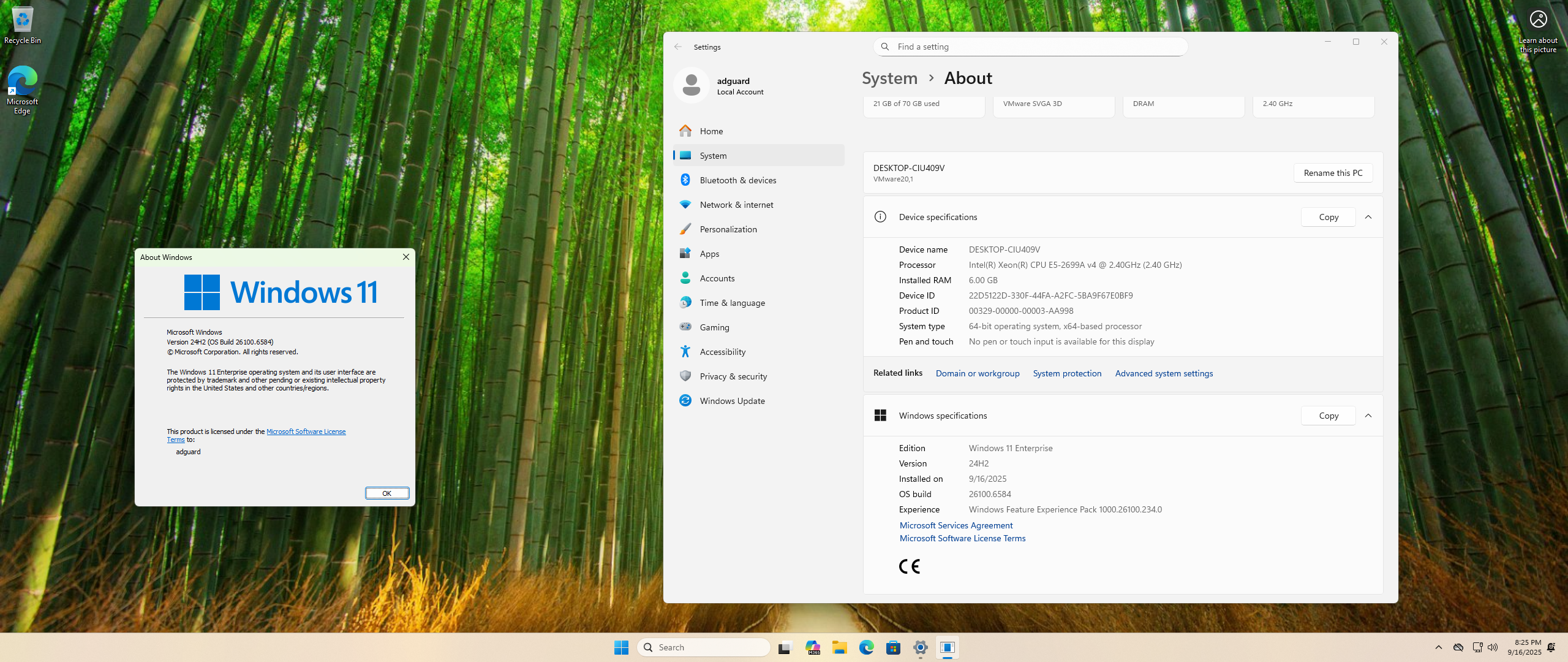Viewport: 1568px width, 662px height.
Task: Click the cloud sync tray icon
Action: pyautogui.click(x=1458, y=647)
